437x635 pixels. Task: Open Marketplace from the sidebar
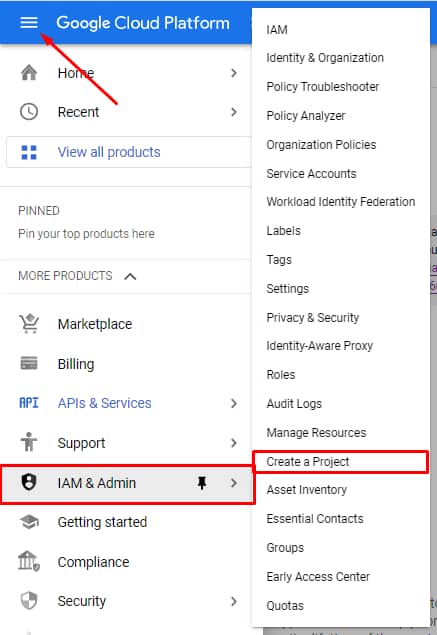point(95,324)
